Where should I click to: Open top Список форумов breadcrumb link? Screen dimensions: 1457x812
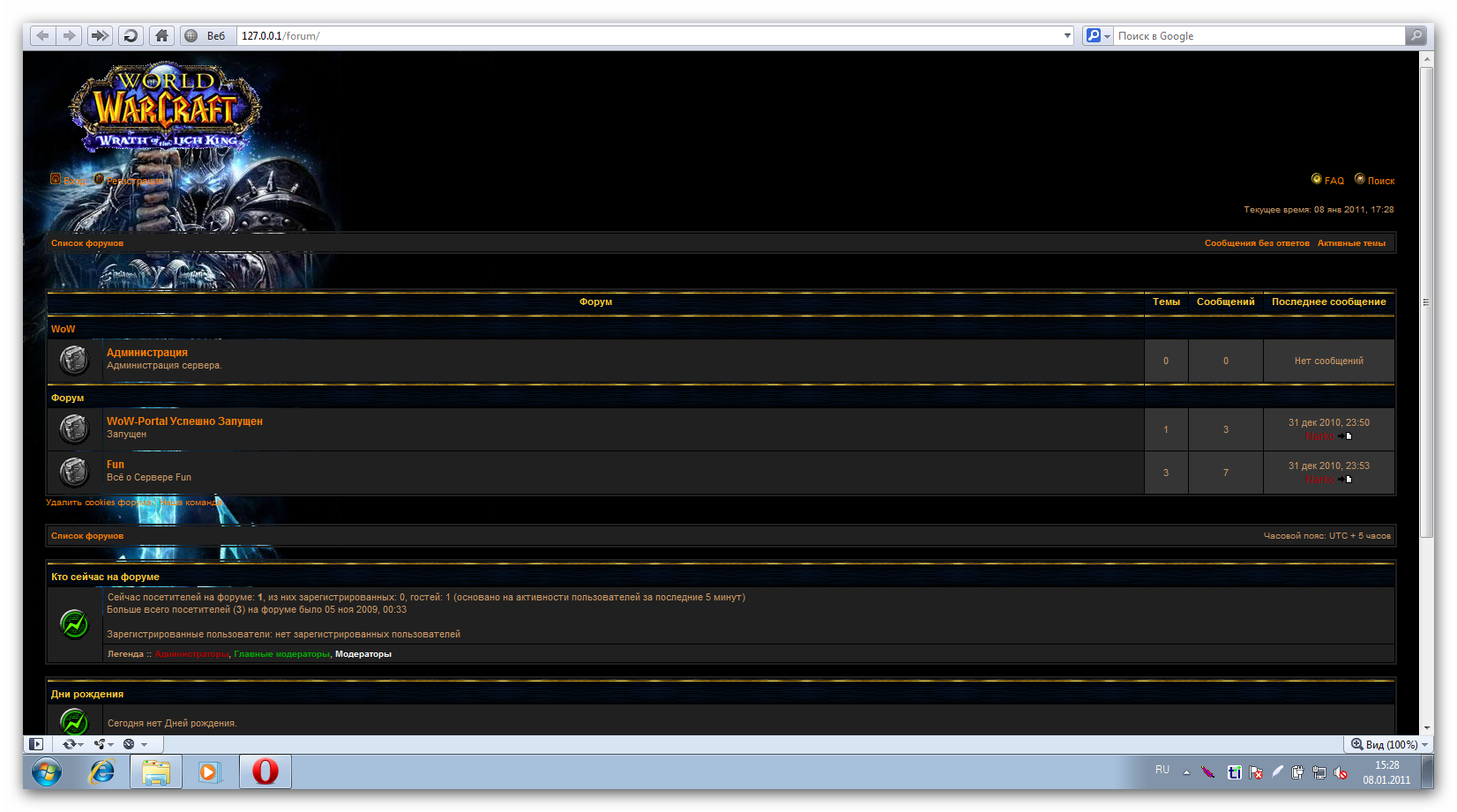coord(87,243)
